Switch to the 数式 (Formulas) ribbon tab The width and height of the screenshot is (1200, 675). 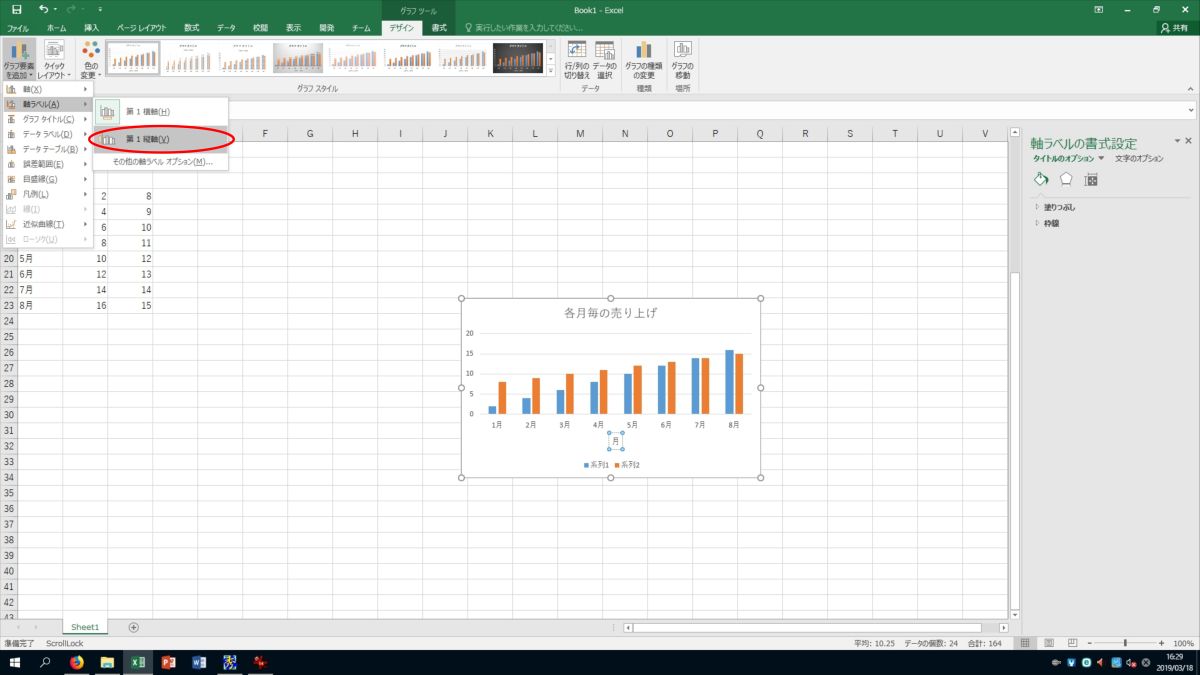point(191,28)
